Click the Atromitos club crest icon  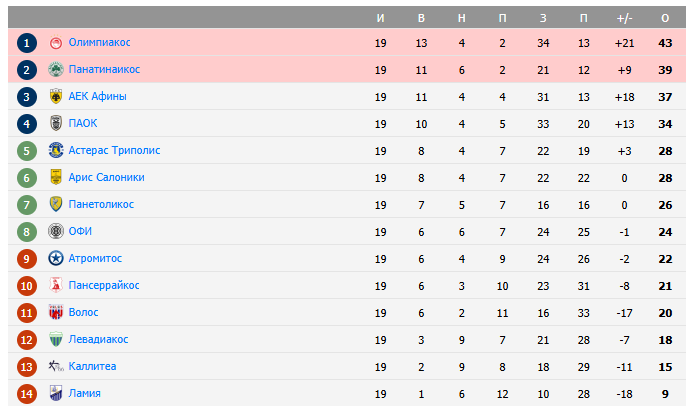(x=56, y=258)
